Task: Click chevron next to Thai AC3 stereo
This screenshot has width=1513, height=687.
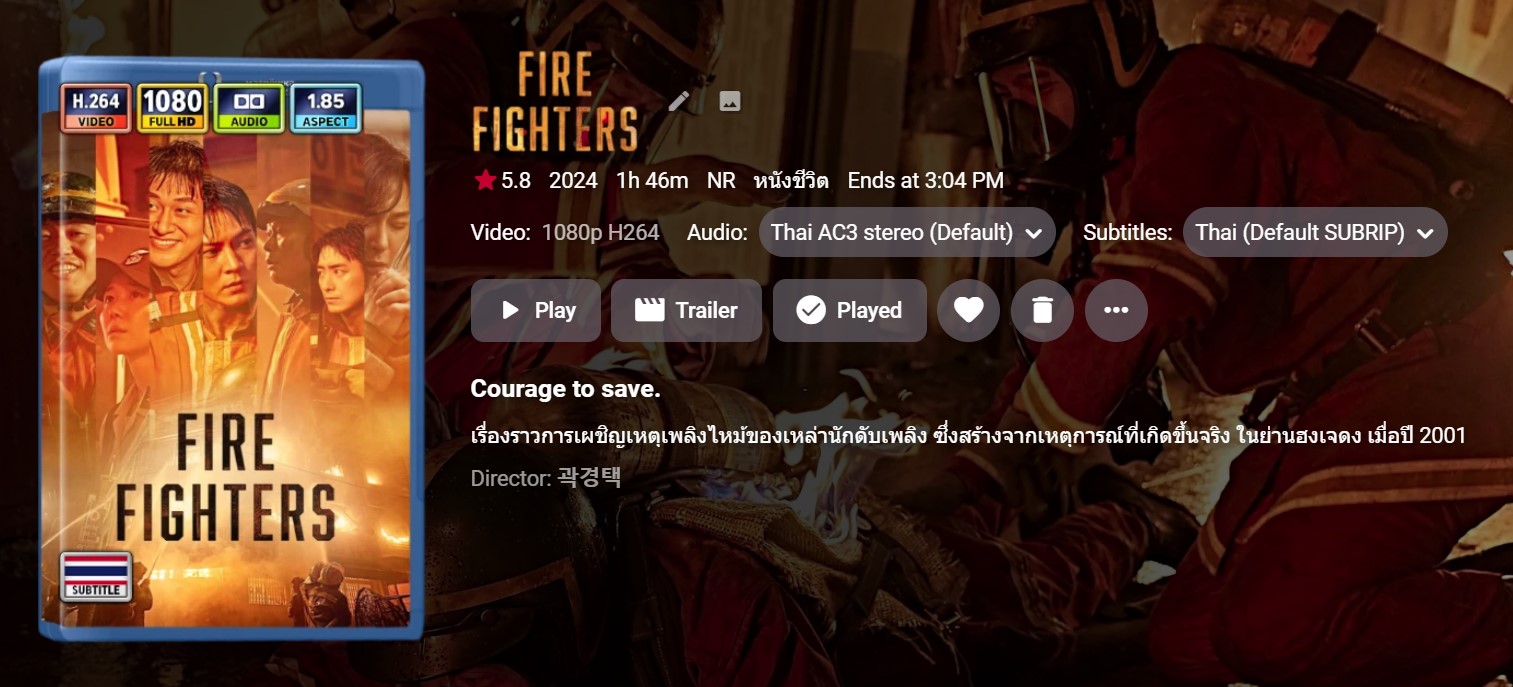Action: [1034, 234]
